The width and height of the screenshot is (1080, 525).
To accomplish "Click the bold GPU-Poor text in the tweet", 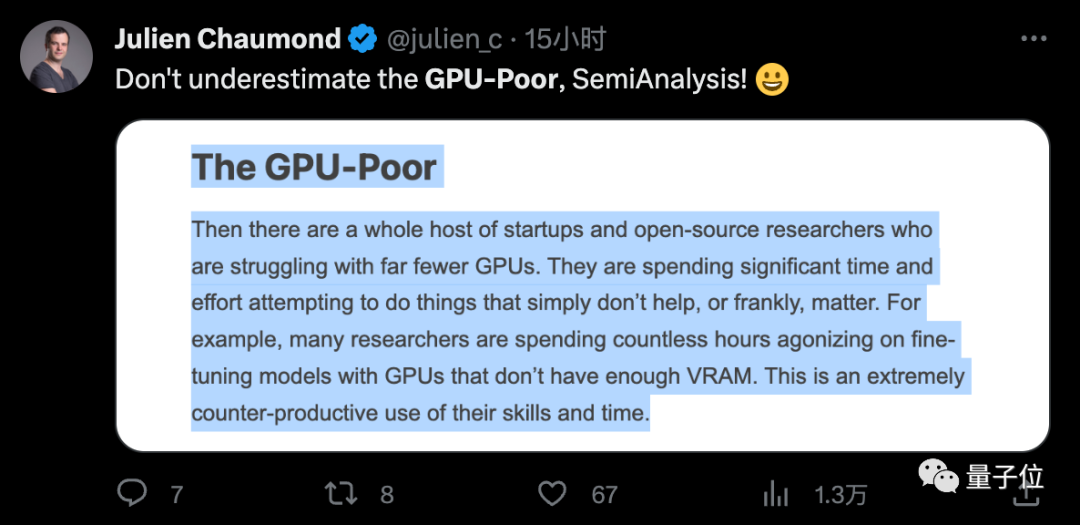I will click(x=490, y=80).
